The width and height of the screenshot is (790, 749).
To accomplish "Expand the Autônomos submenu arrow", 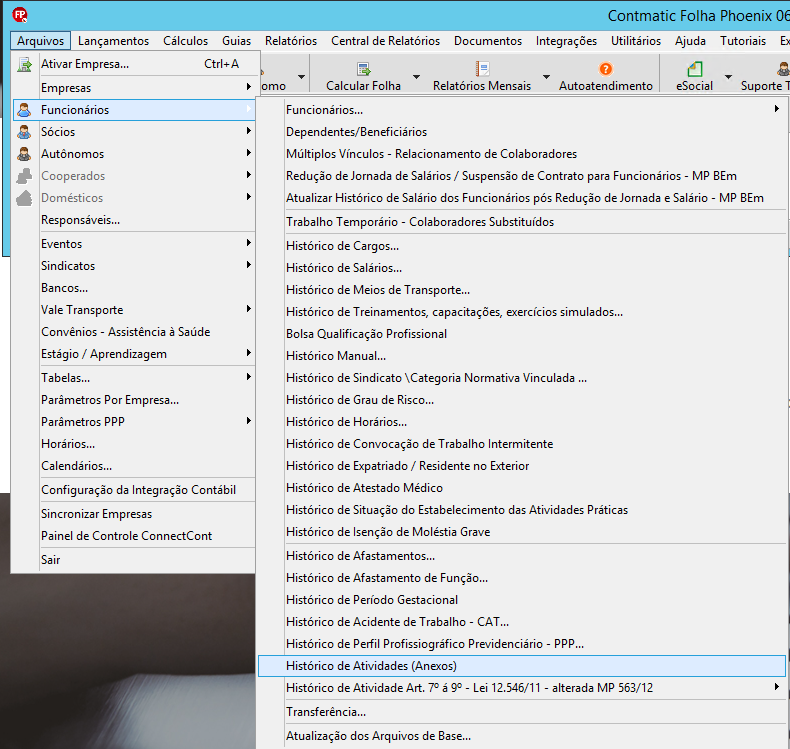I will click(x=248, y=153).
